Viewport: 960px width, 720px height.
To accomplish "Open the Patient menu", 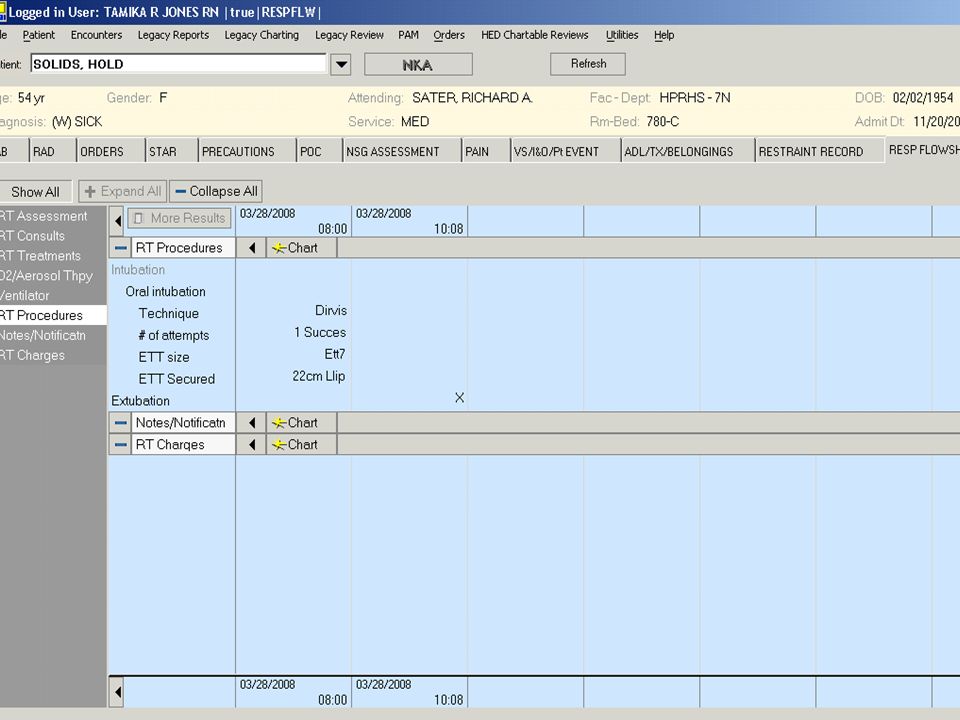I will [x=39, y=35].
